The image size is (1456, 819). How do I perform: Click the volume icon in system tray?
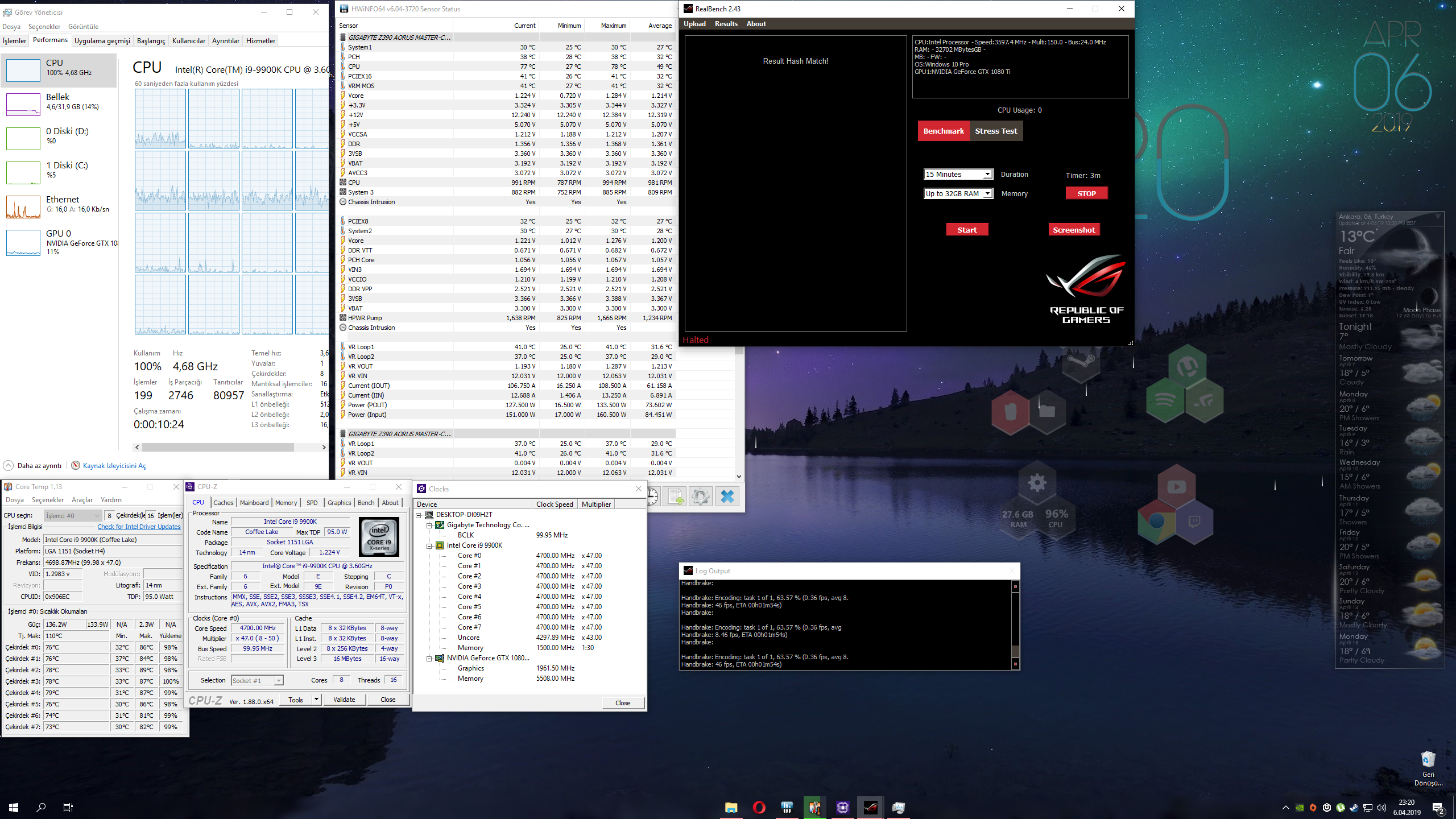(1381, 808)
